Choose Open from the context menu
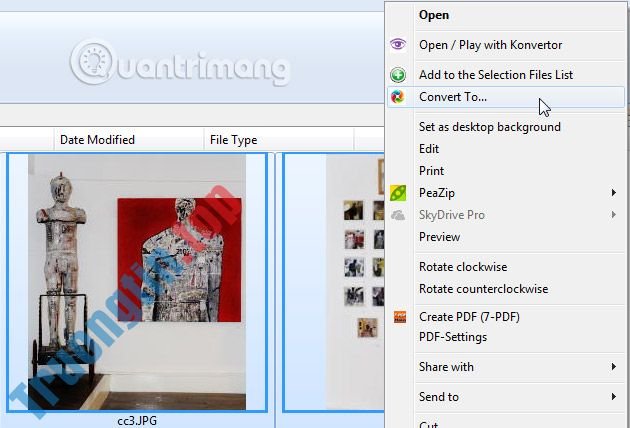Image resolution: width=630 pixels, height=428 pixels. [x=434, y=15]
